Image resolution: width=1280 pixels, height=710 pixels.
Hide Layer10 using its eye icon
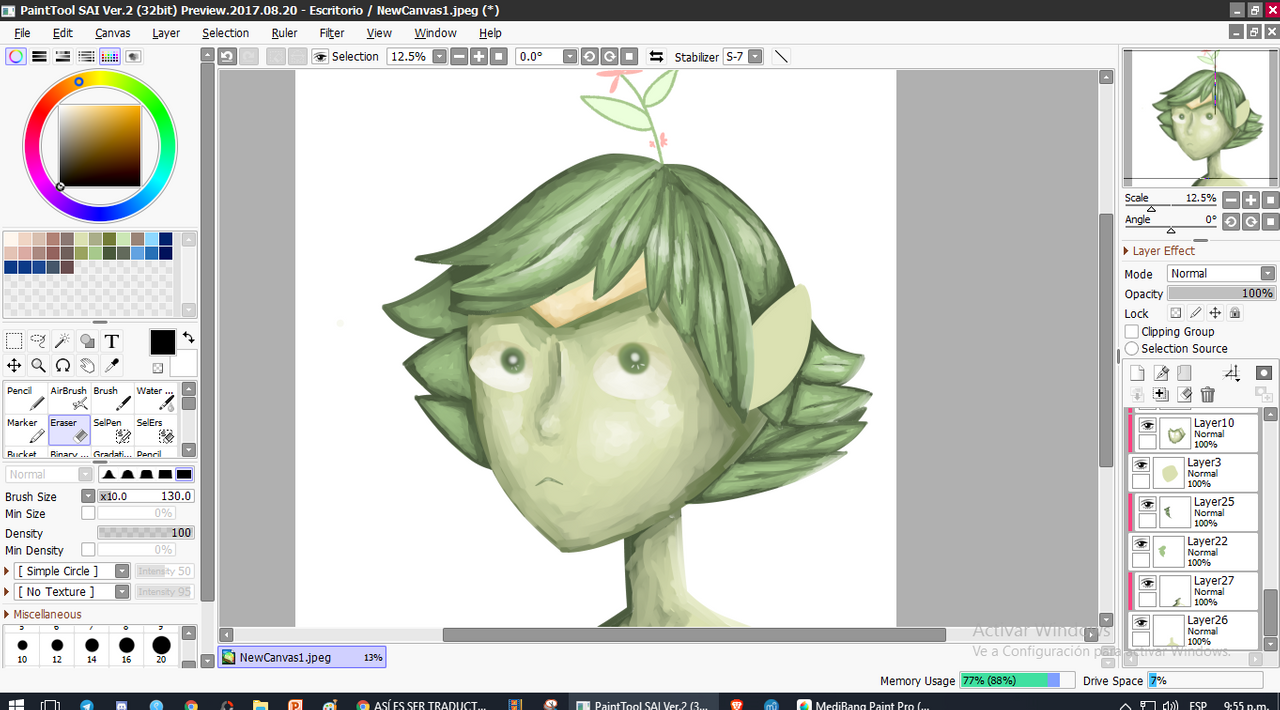tap(1147, 425)
